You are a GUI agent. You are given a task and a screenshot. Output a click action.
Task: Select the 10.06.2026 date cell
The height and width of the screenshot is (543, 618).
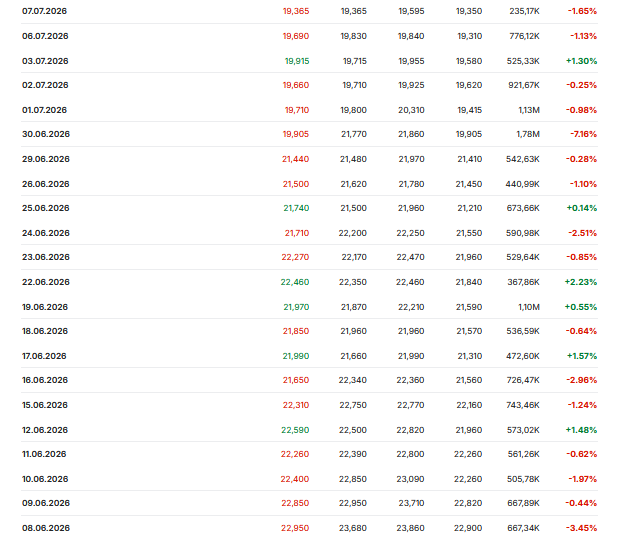click(x=45, y=479)
